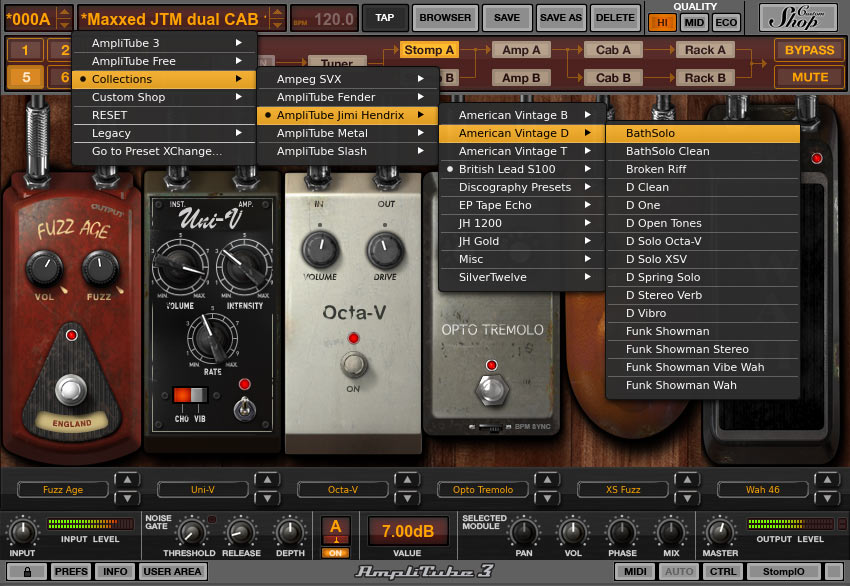Expand the AmpliTube Free submenu
Image resolution: width=850 pixels, height=586 pixels.
click(164, 61)
